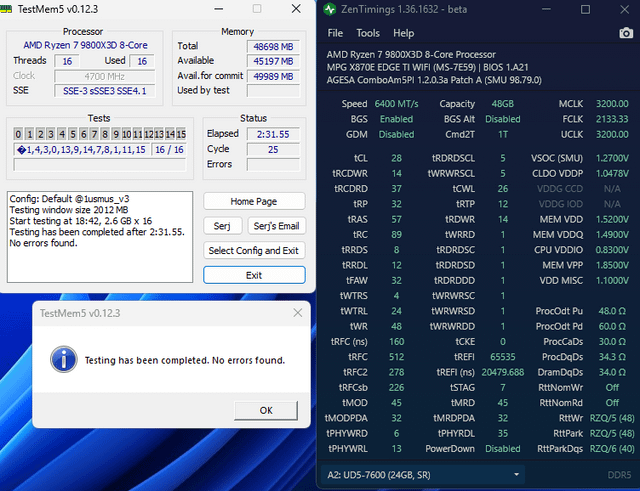
Task: Click the Clock 4700 MHz field
Action: pos(104,76)
